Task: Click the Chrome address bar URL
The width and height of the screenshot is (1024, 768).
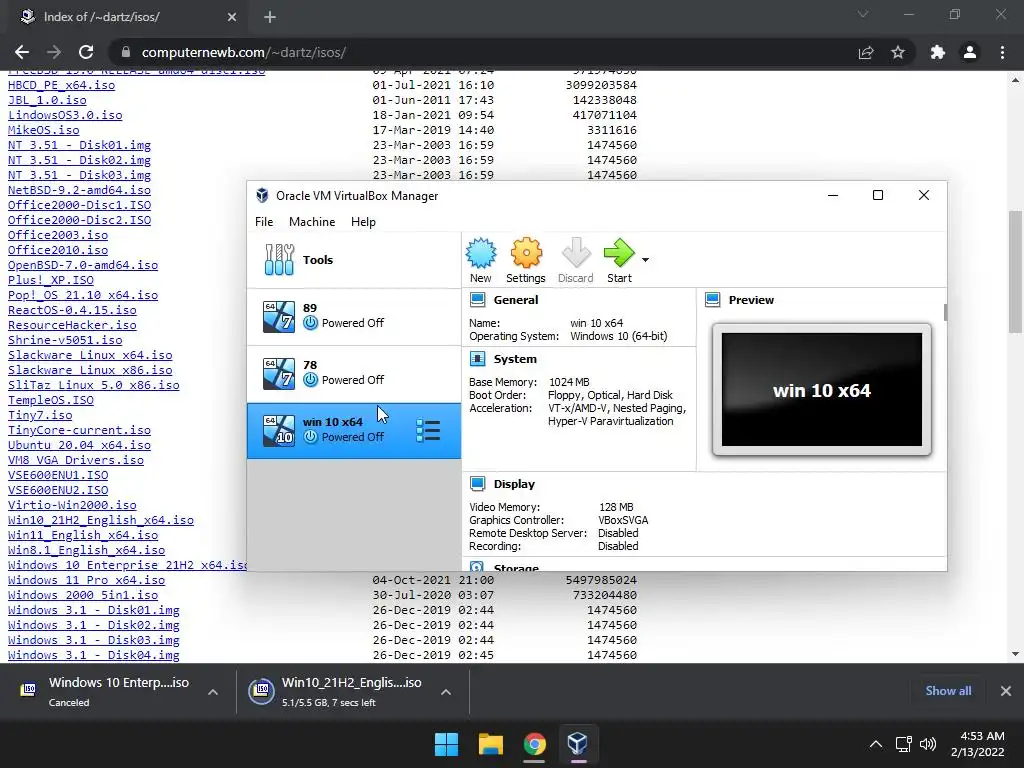Action: coord(244,52)
